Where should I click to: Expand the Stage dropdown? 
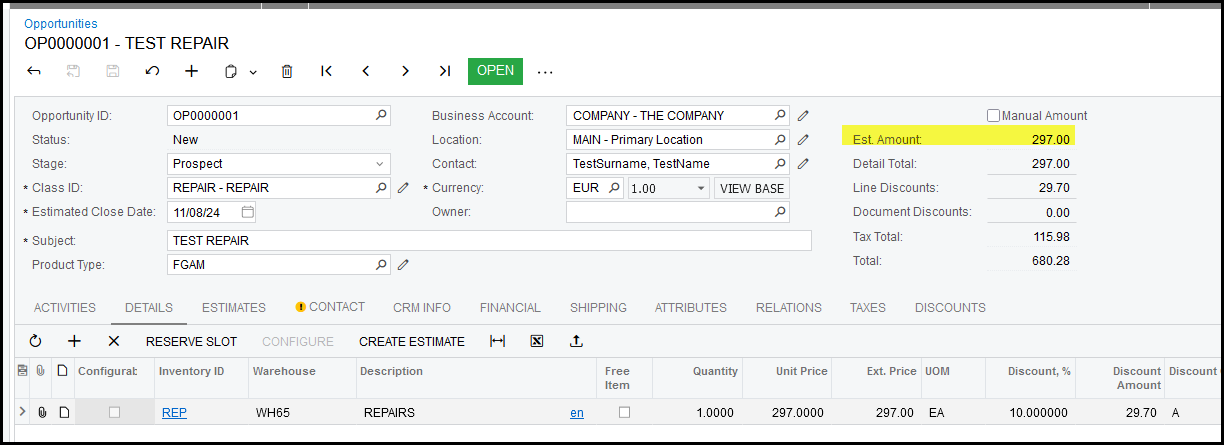click(379, 164)
